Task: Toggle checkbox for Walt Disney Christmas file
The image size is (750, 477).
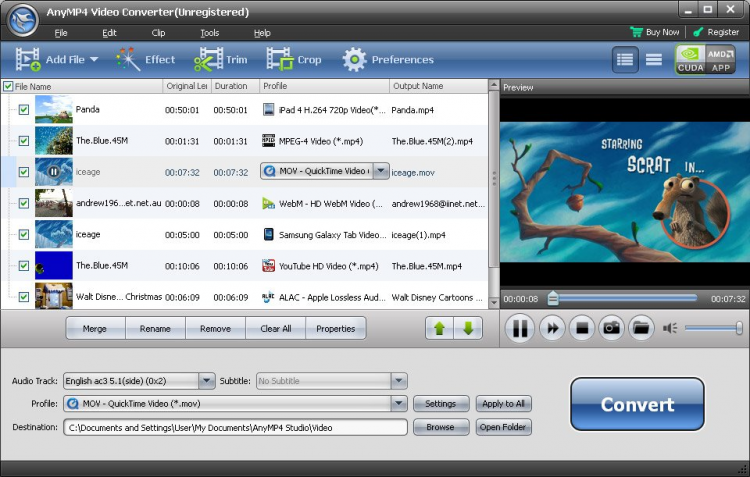Action: tap(24, 297)
